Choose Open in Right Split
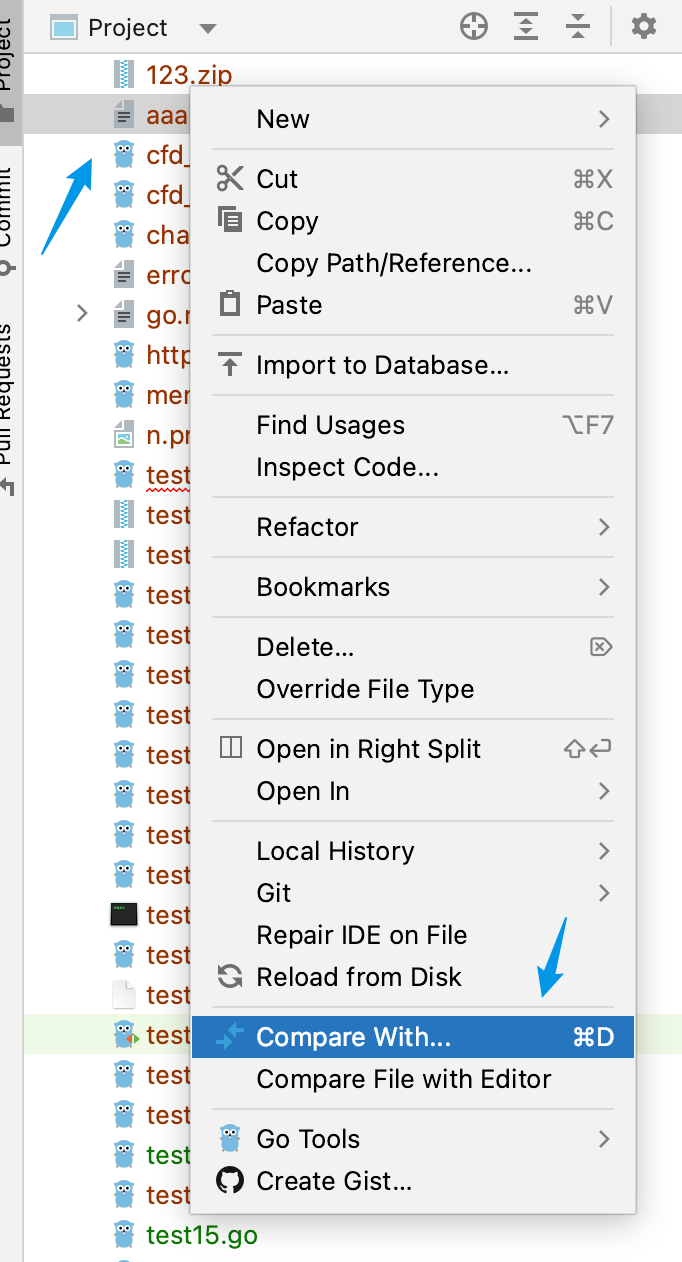 [x=412, y=749]
